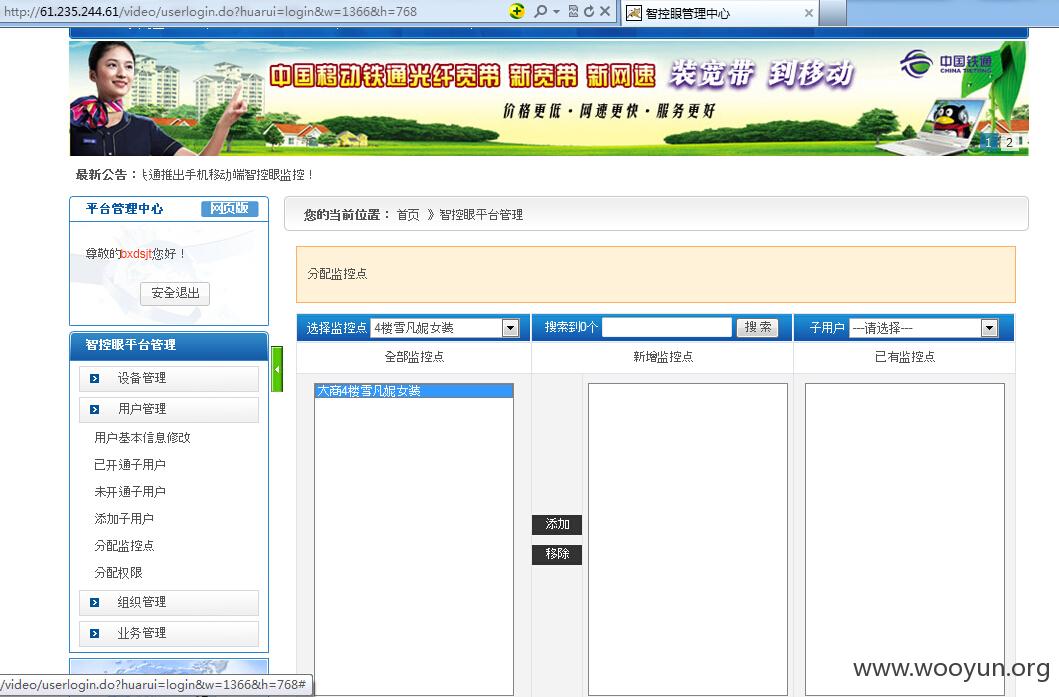Open 分配权限 page
Image resolution: width=1059 pixels, height=697 pixels.
[x=118, y=573]
